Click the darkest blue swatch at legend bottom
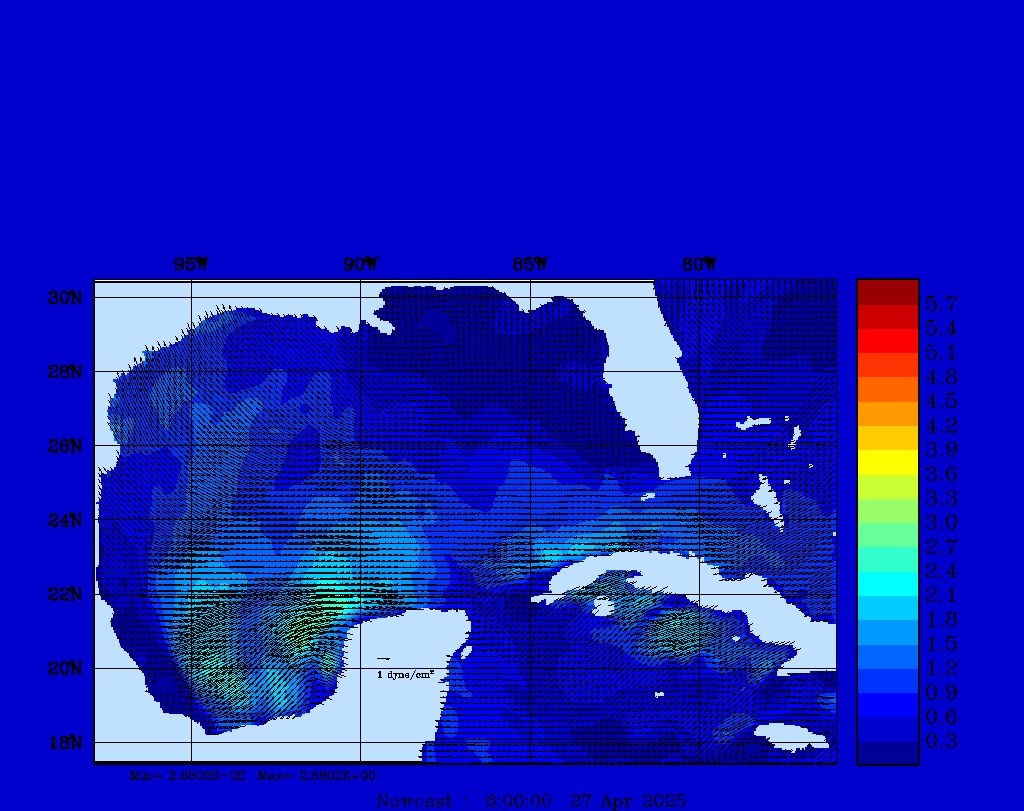Image resolution: width=1024 pixels, height=811 pixels. 887,753
